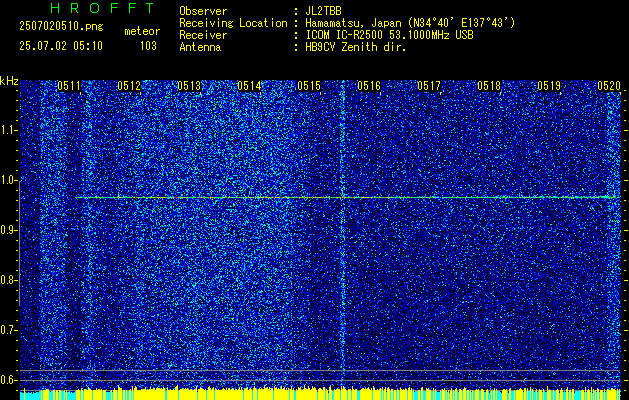Click the 'Receiving Location' label

pyautogui.click(x=233, y=23)
